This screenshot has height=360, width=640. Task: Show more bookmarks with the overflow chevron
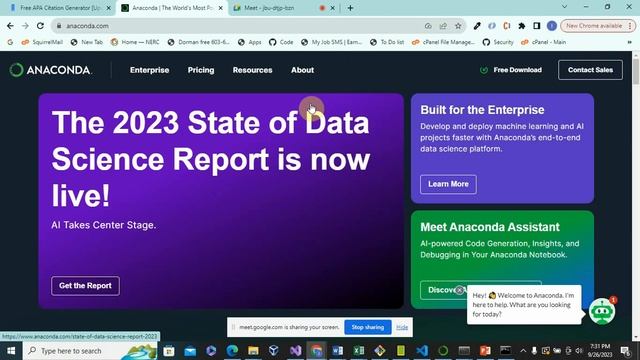tap(629, 42)
